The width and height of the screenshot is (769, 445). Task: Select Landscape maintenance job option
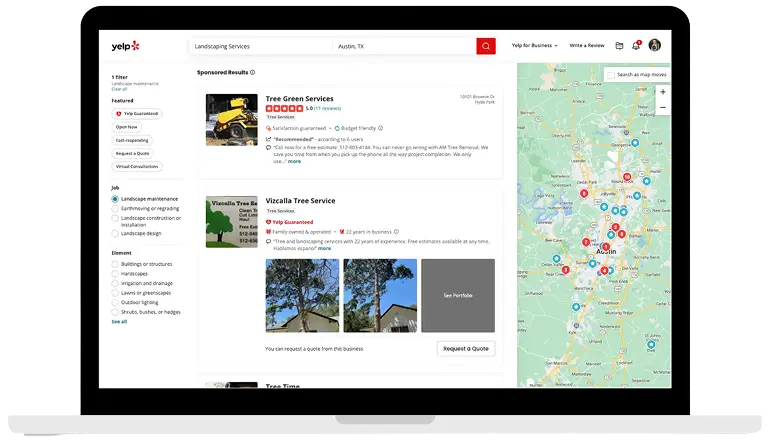(x=115, y=199)
